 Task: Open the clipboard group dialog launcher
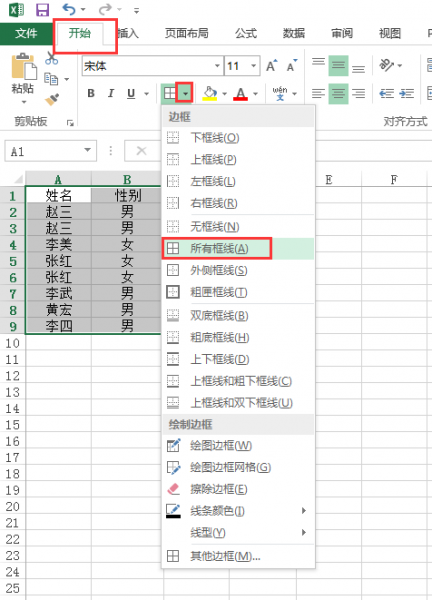pos(70,123)
